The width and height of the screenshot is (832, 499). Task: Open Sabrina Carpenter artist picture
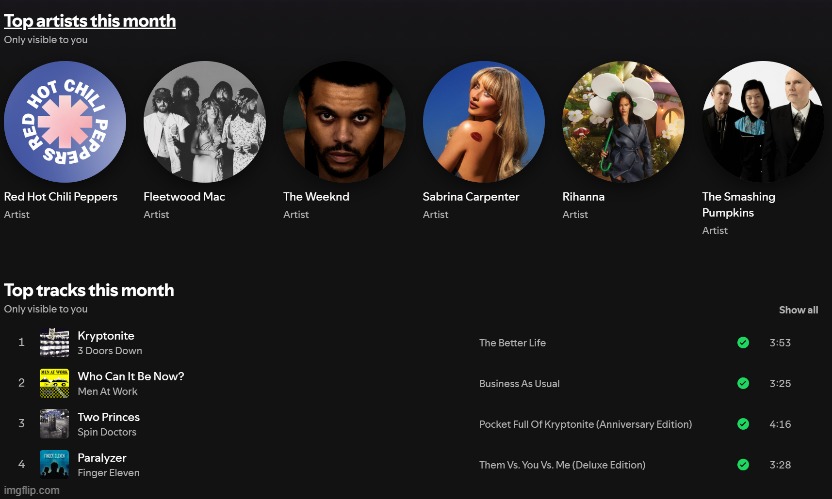484,121
